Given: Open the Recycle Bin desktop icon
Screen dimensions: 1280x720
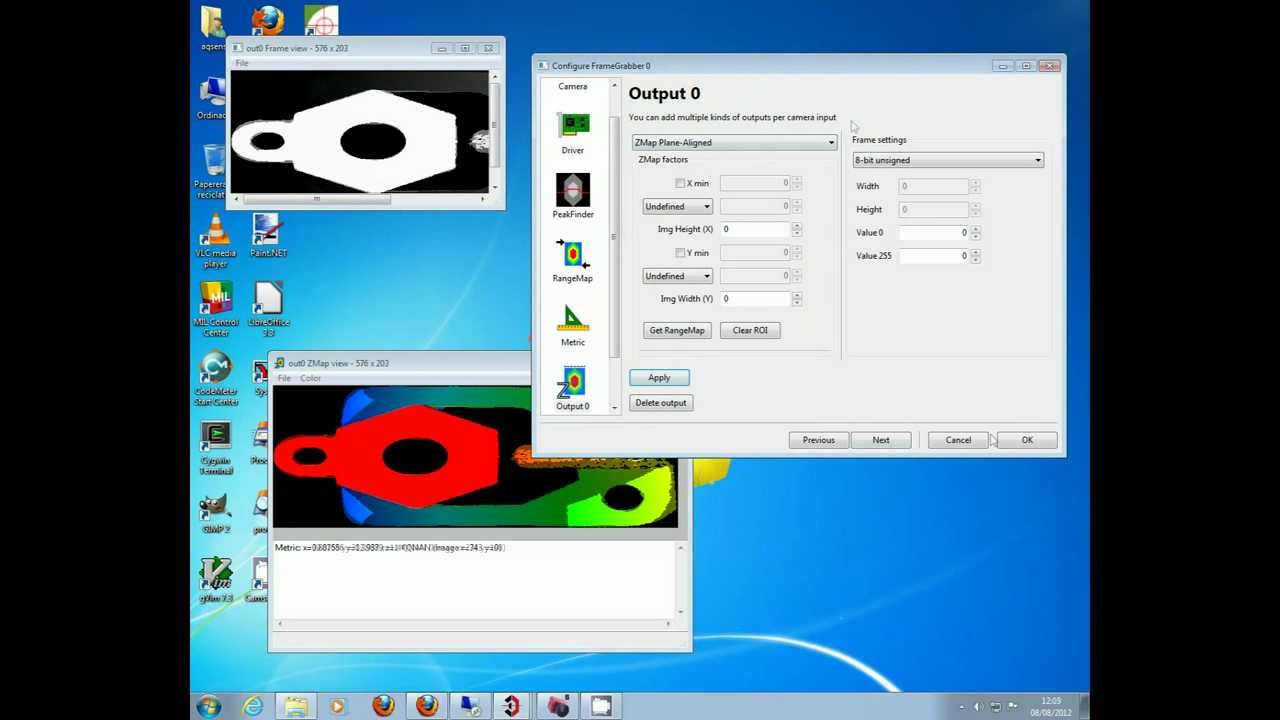Looking at the screenshot, I should pos(212,171).
